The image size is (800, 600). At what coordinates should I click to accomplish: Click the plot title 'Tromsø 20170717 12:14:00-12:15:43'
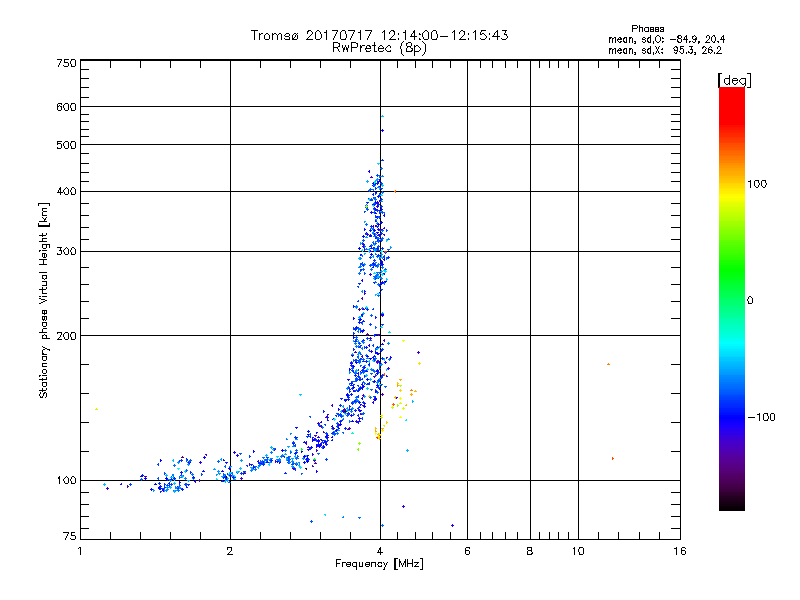pos(380,35)
